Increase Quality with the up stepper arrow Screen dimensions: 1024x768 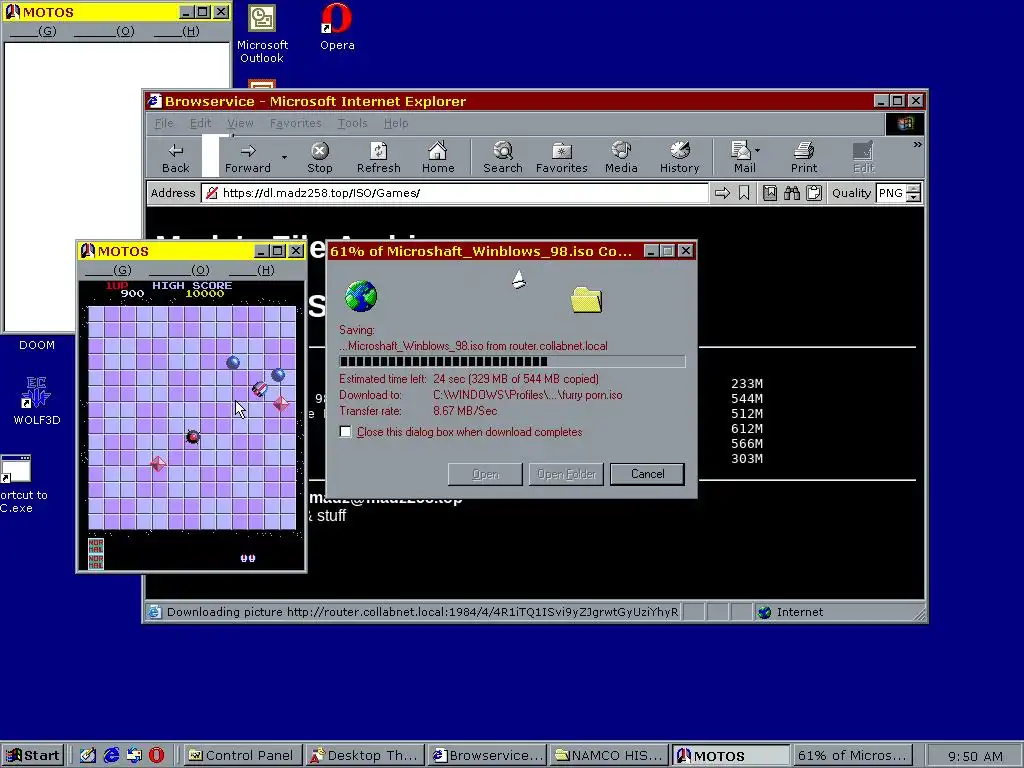pyautogui.click(x=914, y=189)
